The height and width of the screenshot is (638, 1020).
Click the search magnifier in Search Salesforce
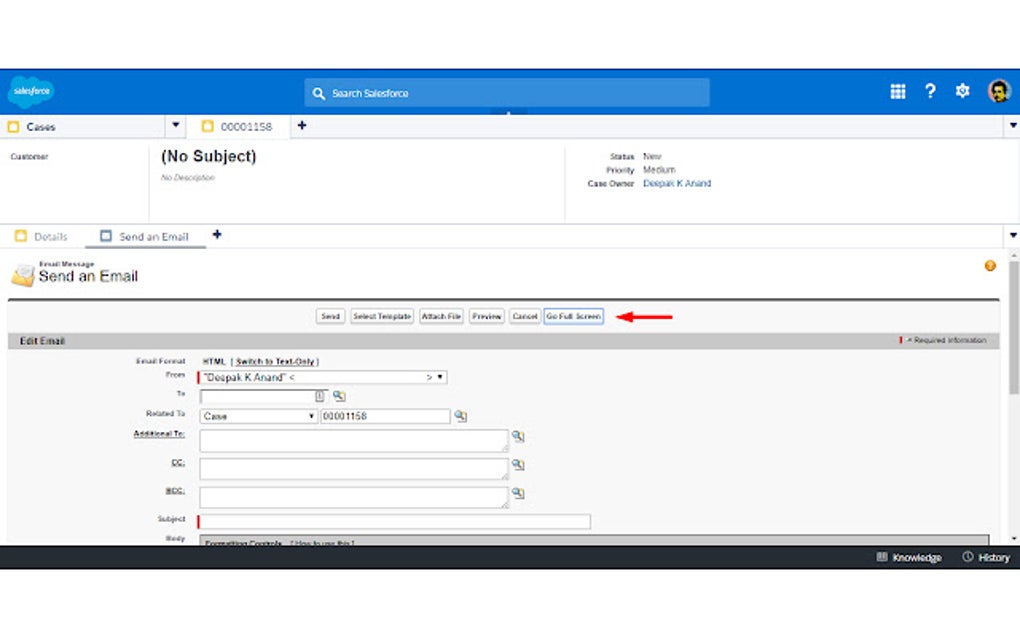pos(318,93)
